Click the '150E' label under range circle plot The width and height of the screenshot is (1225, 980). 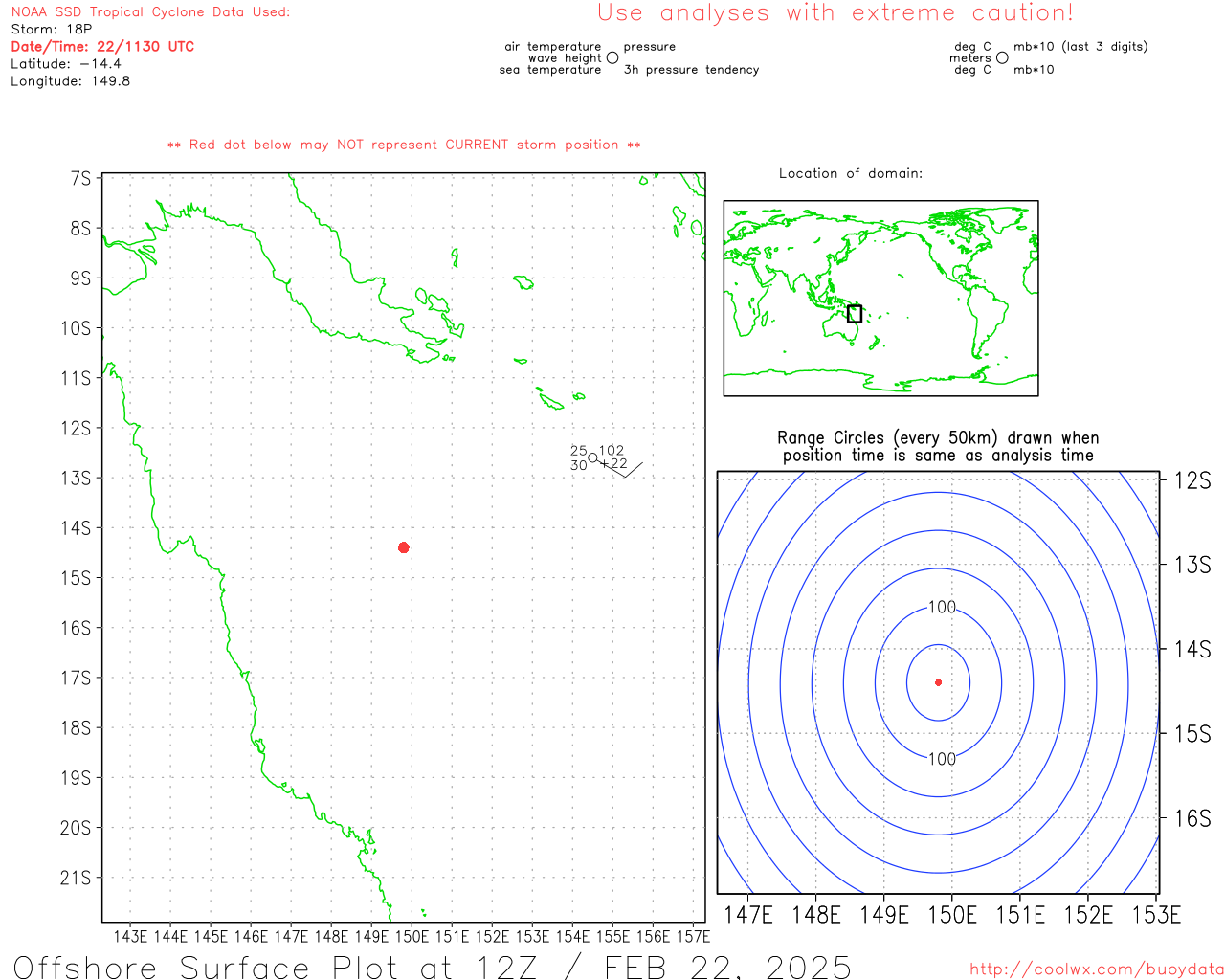coord(952,915)
